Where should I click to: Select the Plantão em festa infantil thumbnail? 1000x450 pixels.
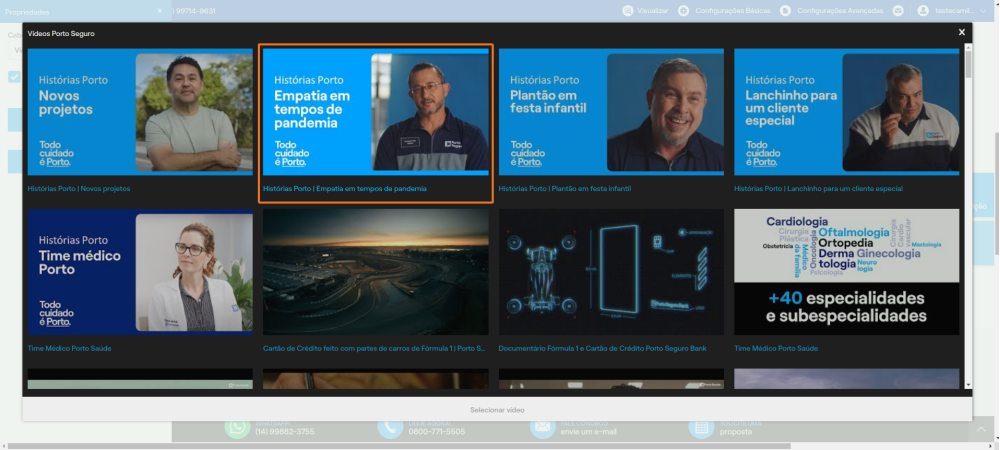click(x=611, y=112)
